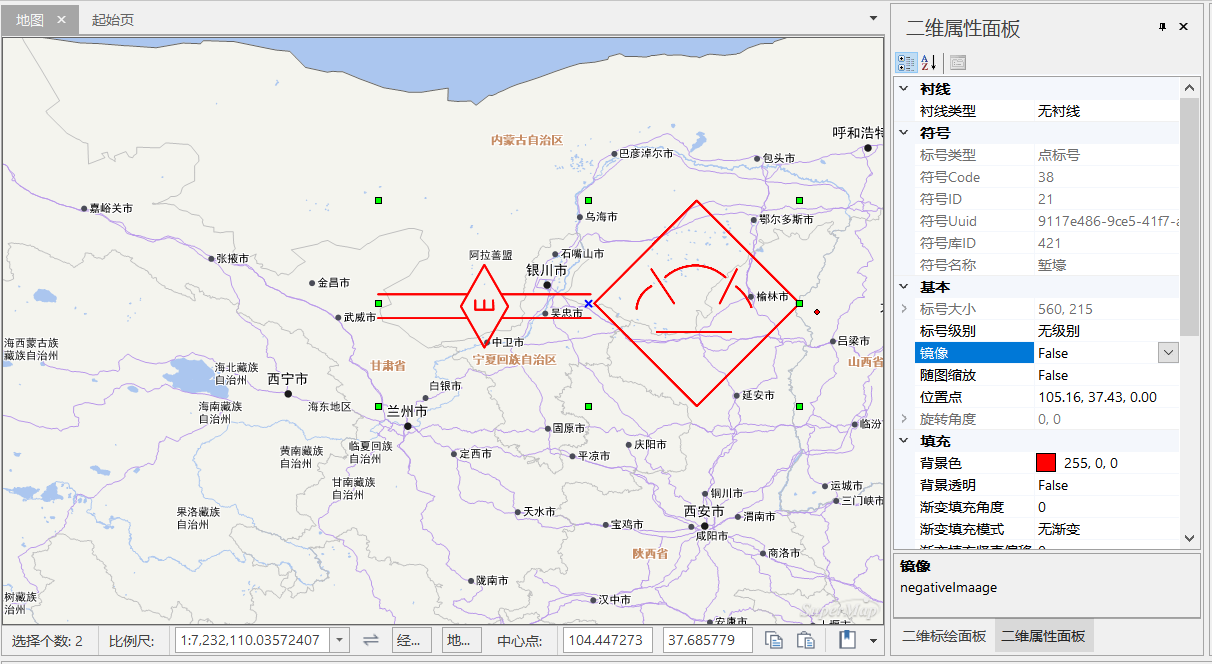The height and width of the screenshot is (664, 1212).
Task: Click the swap arrows icon beside scale
Action: point(370,640)
